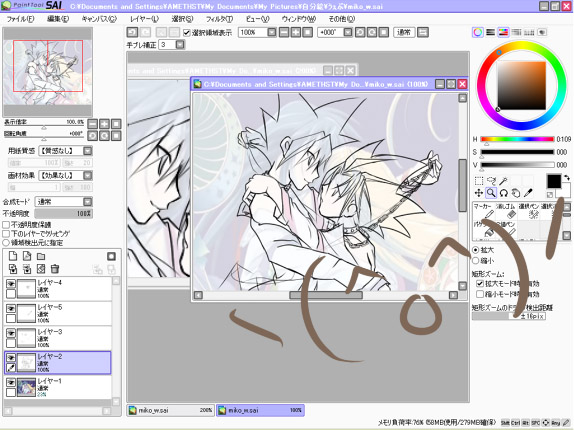574x430 pixels.
Task: Select the lasso selection tool
Action: [x=491, y=181]
